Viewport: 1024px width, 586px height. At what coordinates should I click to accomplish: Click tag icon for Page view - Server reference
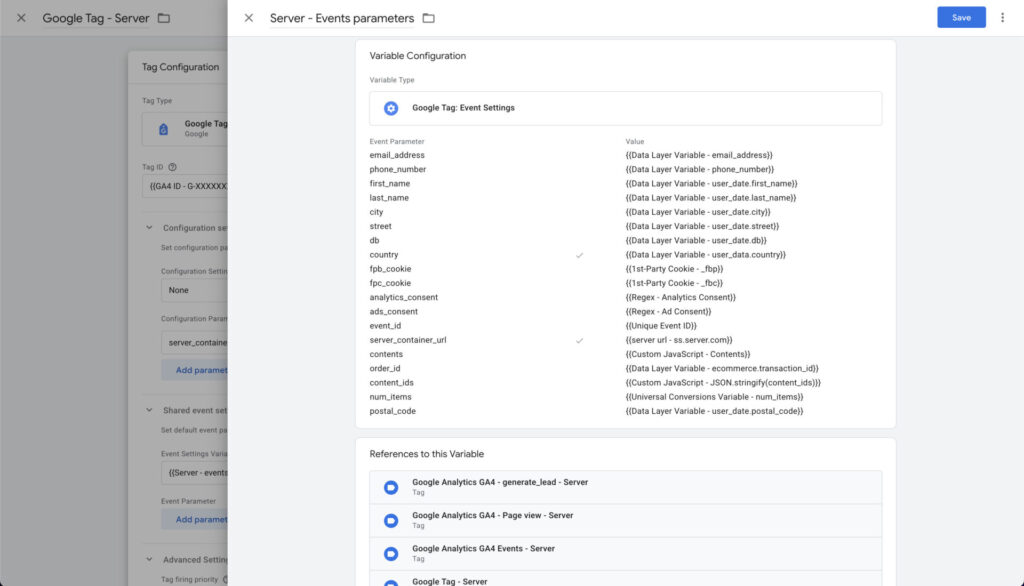pos(391,520)
